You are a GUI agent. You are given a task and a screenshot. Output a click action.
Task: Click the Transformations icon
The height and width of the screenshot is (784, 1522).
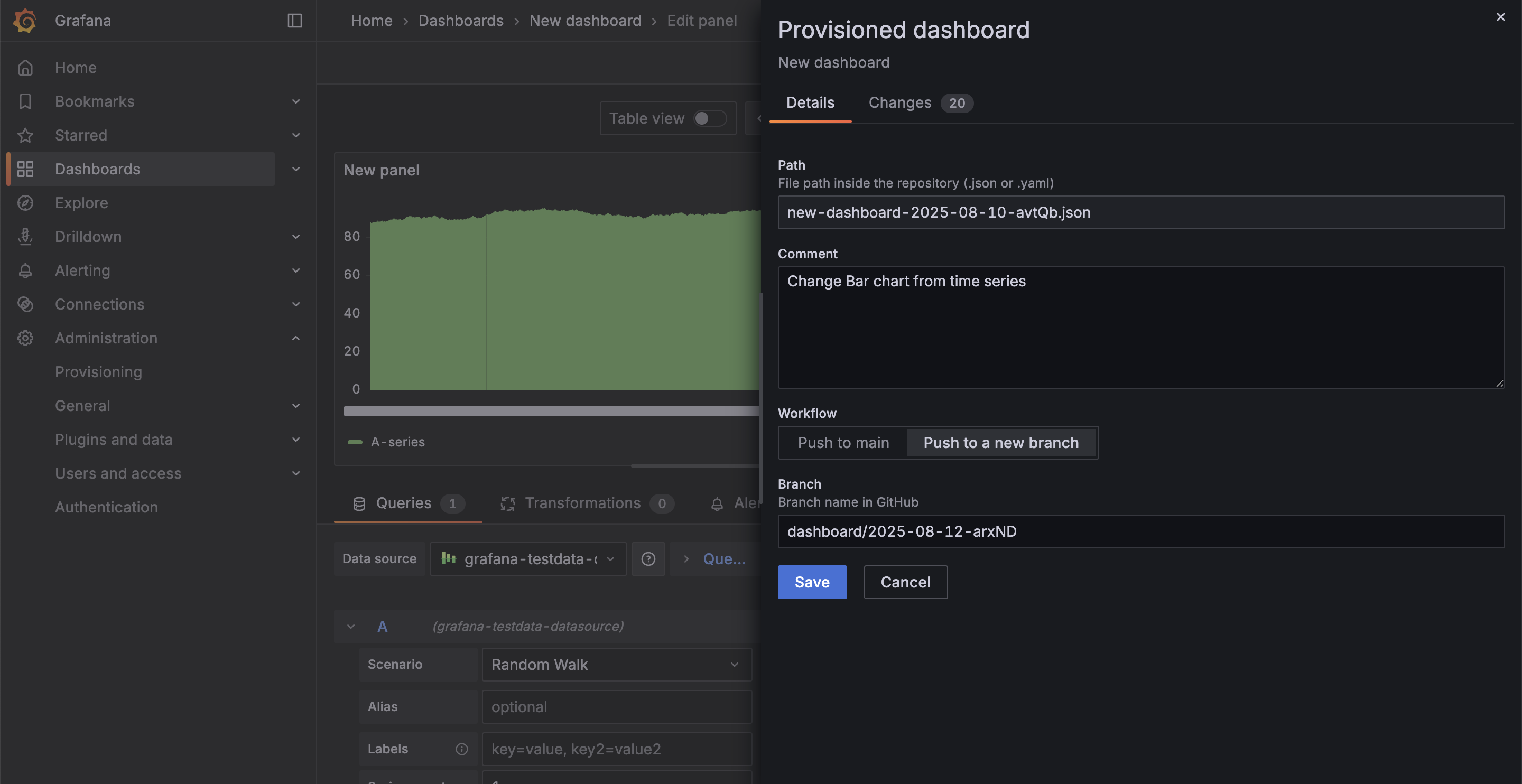tap(507, 503)
